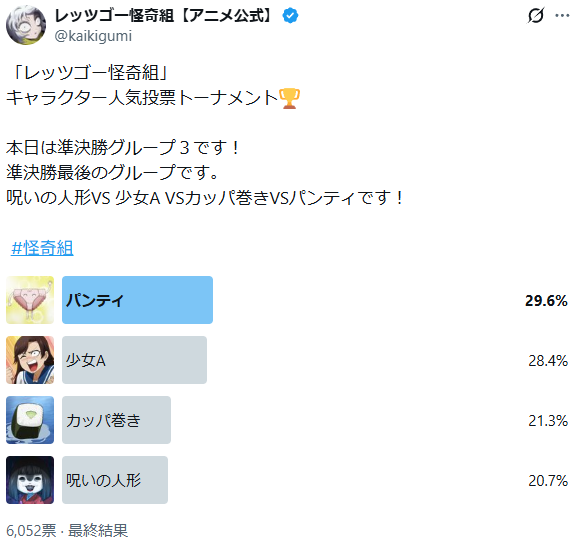Open the カッパ巻き sushi thumbnail
Image resolution: width=588 pixels, height=542 pixels.
click(x=30, y=420)
